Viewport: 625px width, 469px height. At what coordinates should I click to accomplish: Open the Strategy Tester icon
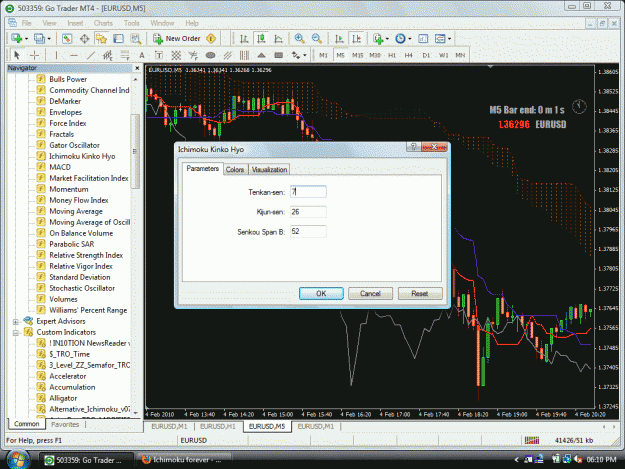point(136,39)
